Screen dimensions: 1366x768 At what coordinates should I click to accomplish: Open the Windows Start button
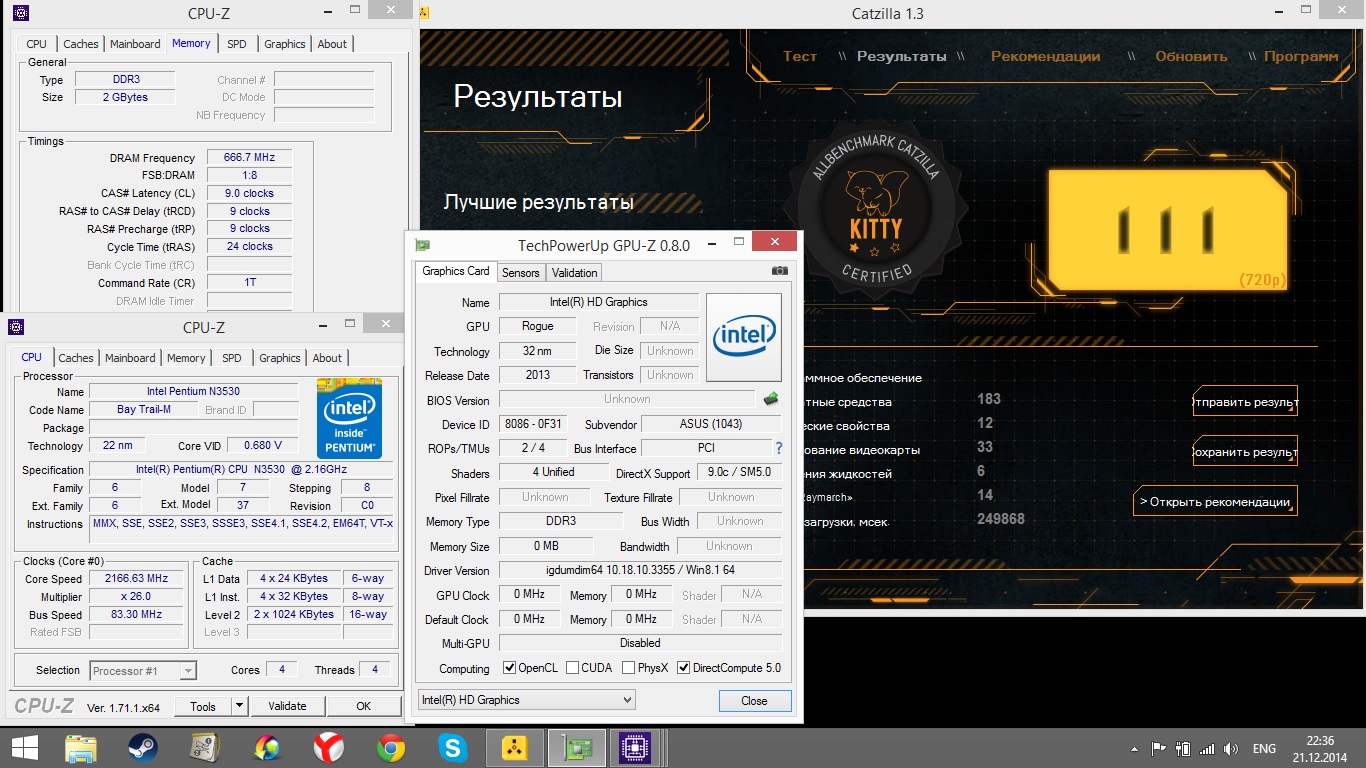pyautogui.click(x=24, y=747)
